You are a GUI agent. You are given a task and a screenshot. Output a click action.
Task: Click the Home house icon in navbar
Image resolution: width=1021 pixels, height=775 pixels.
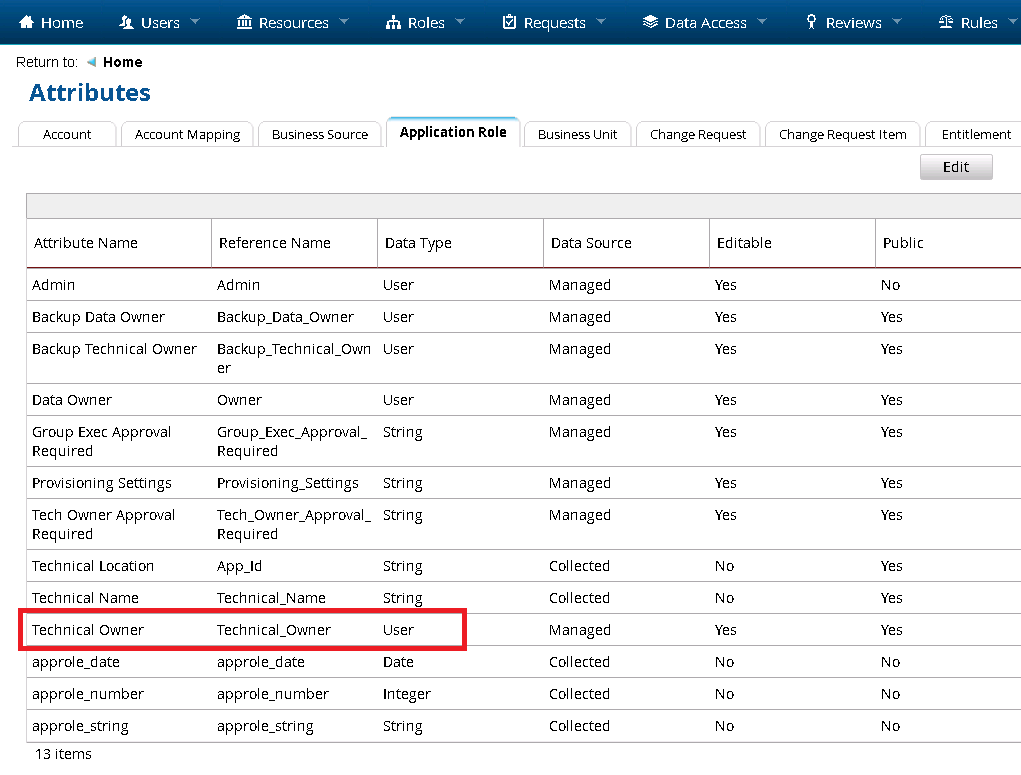(x=26, y=22)
